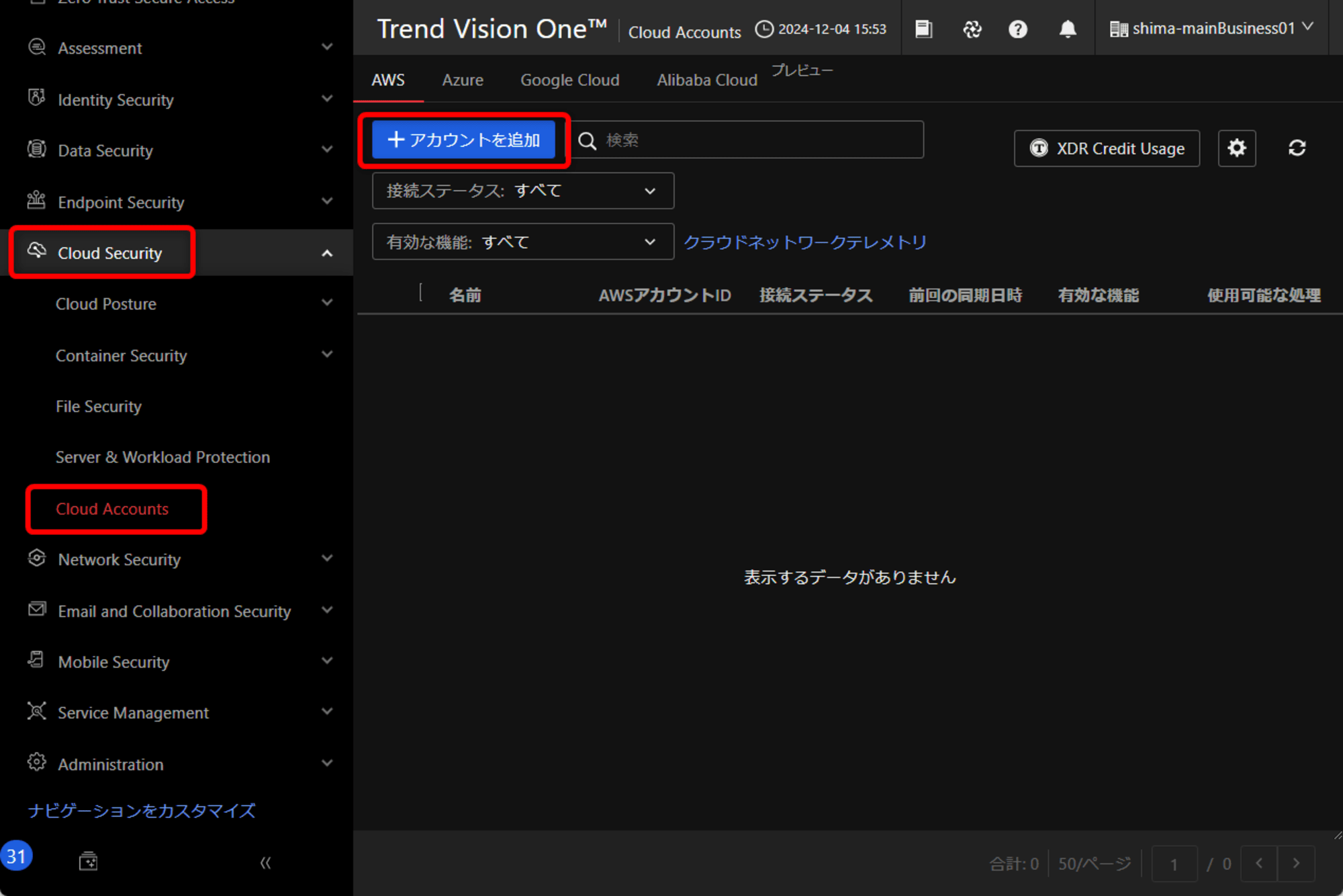
Task: Open Server & Workload Protection item
Action: [163, 457]
